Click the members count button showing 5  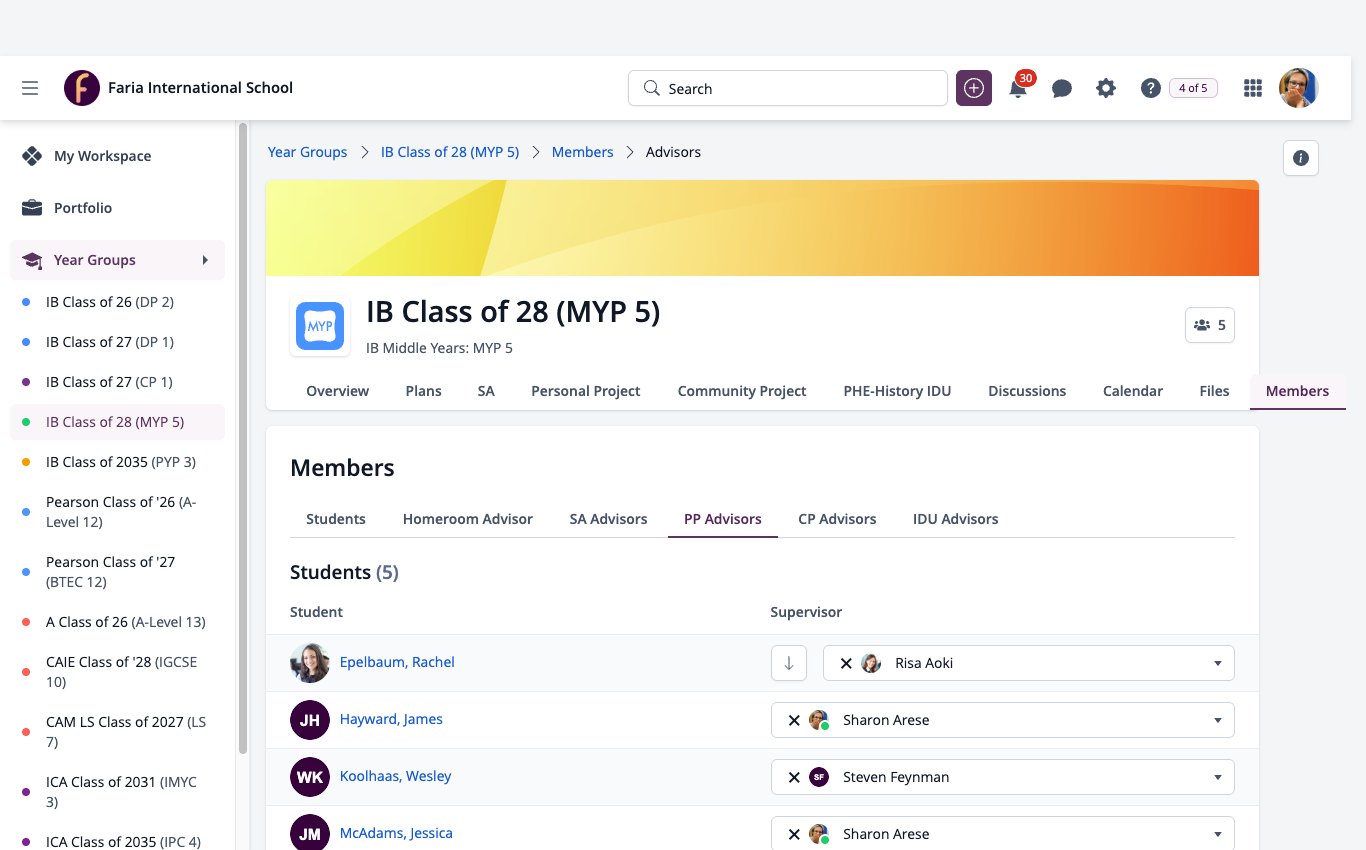(1210, 325)
